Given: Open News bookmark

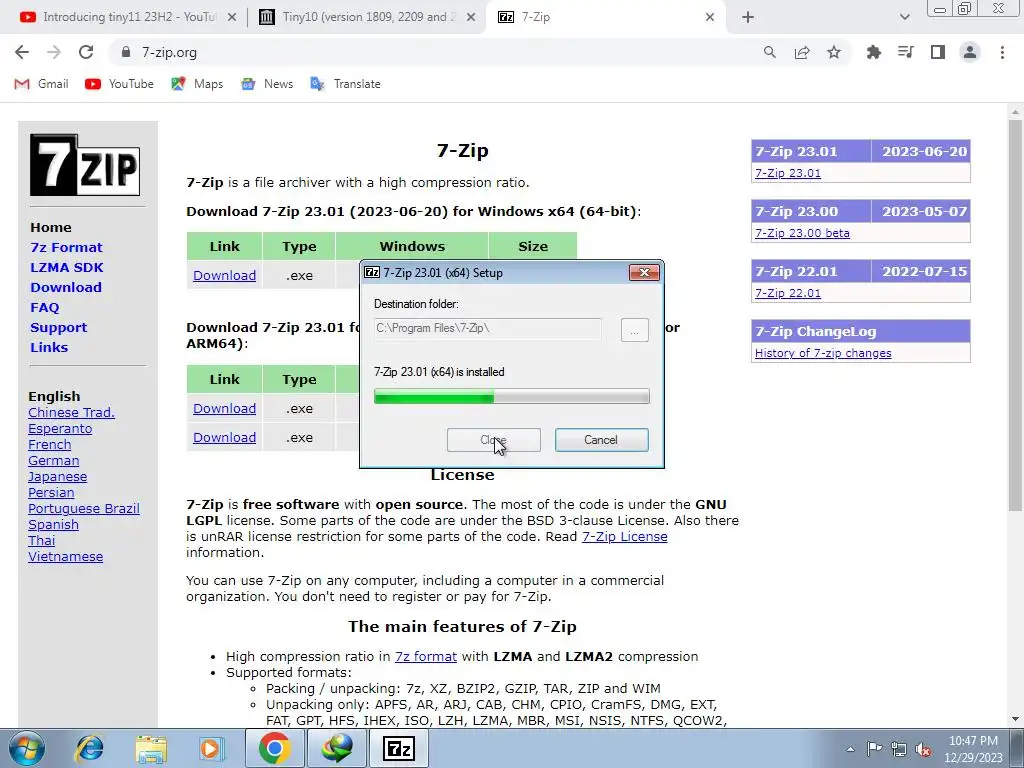Looking at the screenshot, I should click(266, 84).
